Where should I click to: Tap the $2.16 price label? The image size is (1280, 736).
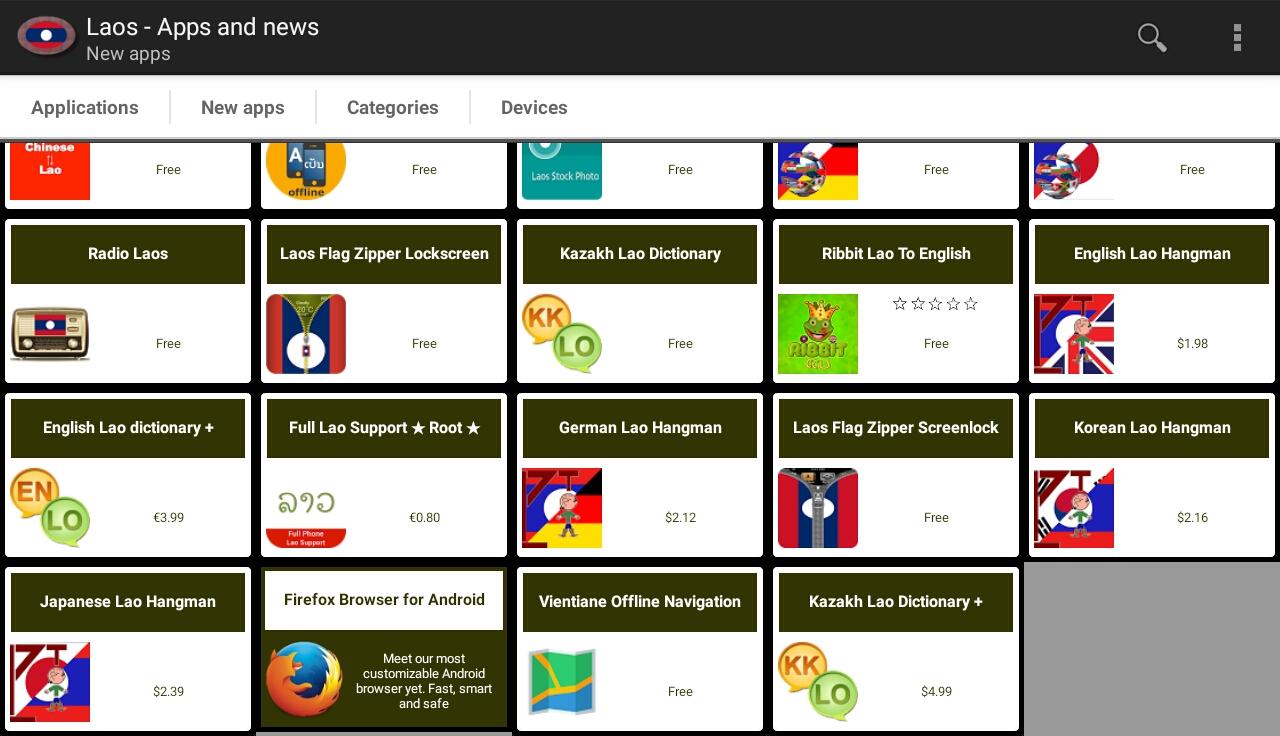coord(1192,518)
